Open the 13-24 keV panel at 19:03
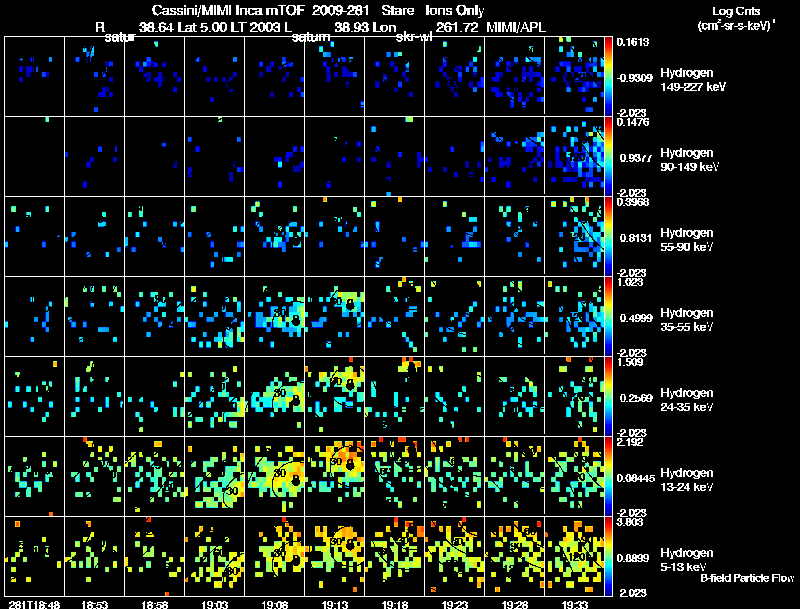Screen dimensions: 800x609 pos(215,477)
